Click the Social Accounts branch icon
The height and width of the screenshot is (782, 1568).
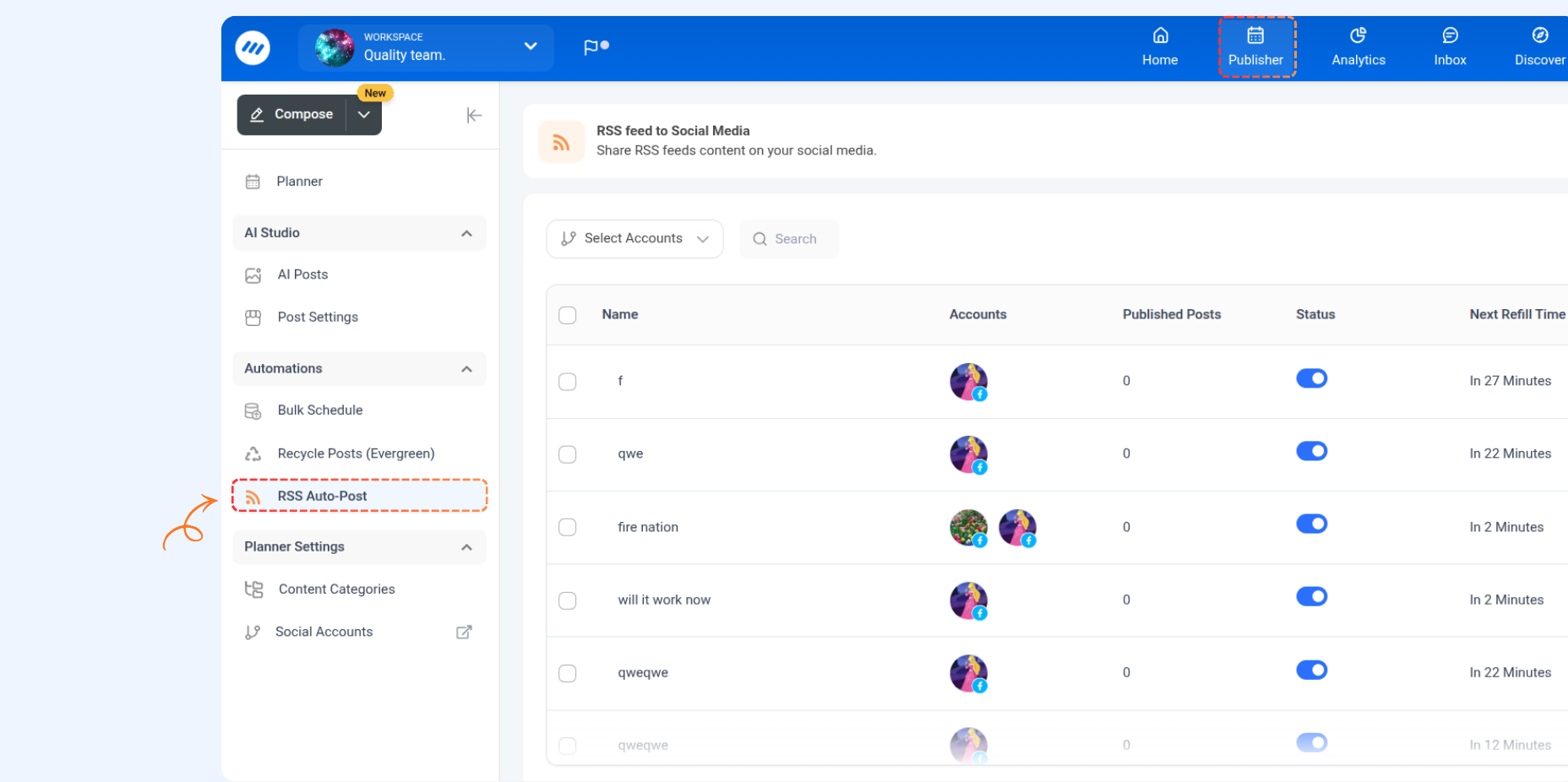click(252, 633)
